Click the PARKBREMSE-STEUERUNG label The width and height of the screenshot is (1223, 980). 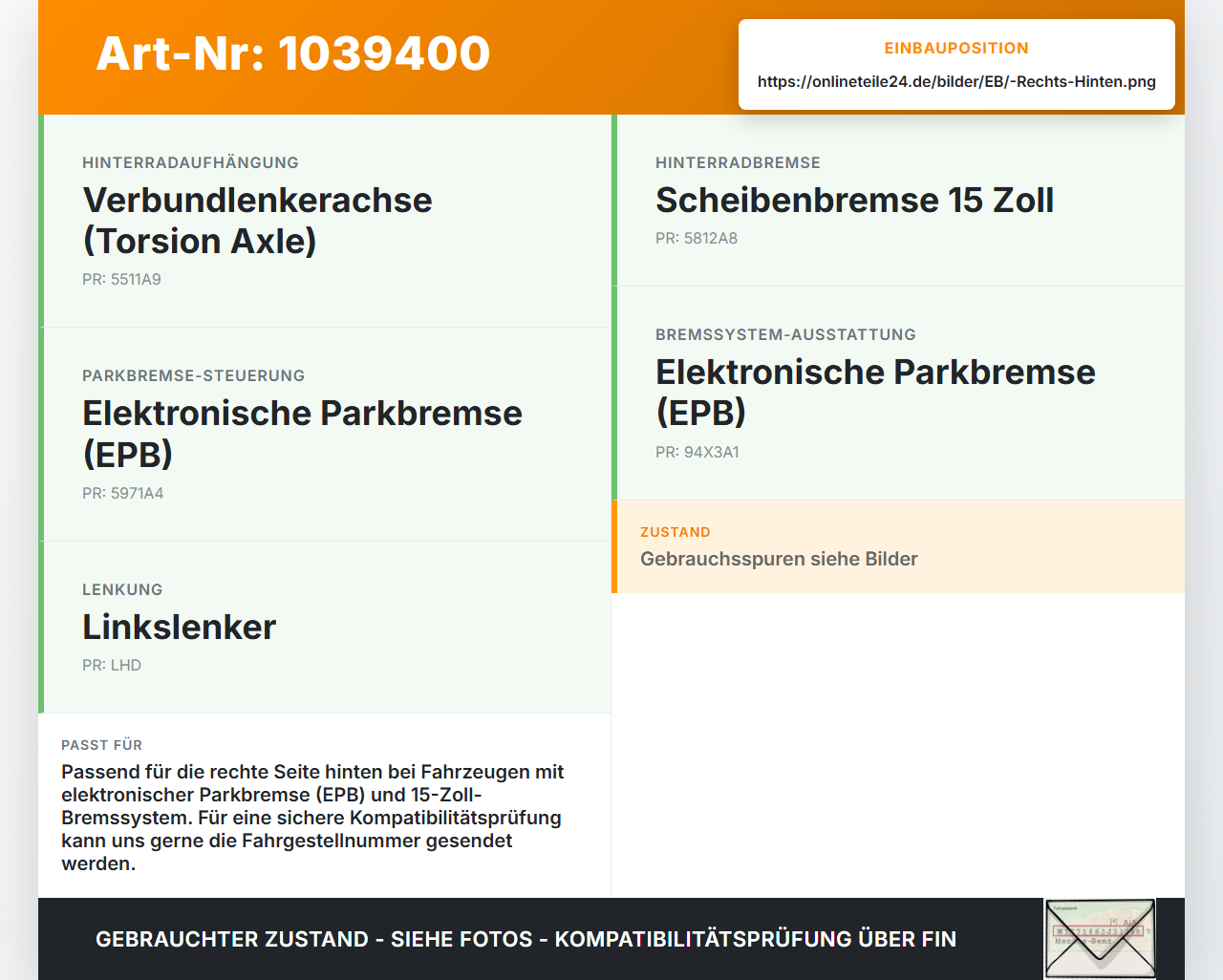[193, 375]
